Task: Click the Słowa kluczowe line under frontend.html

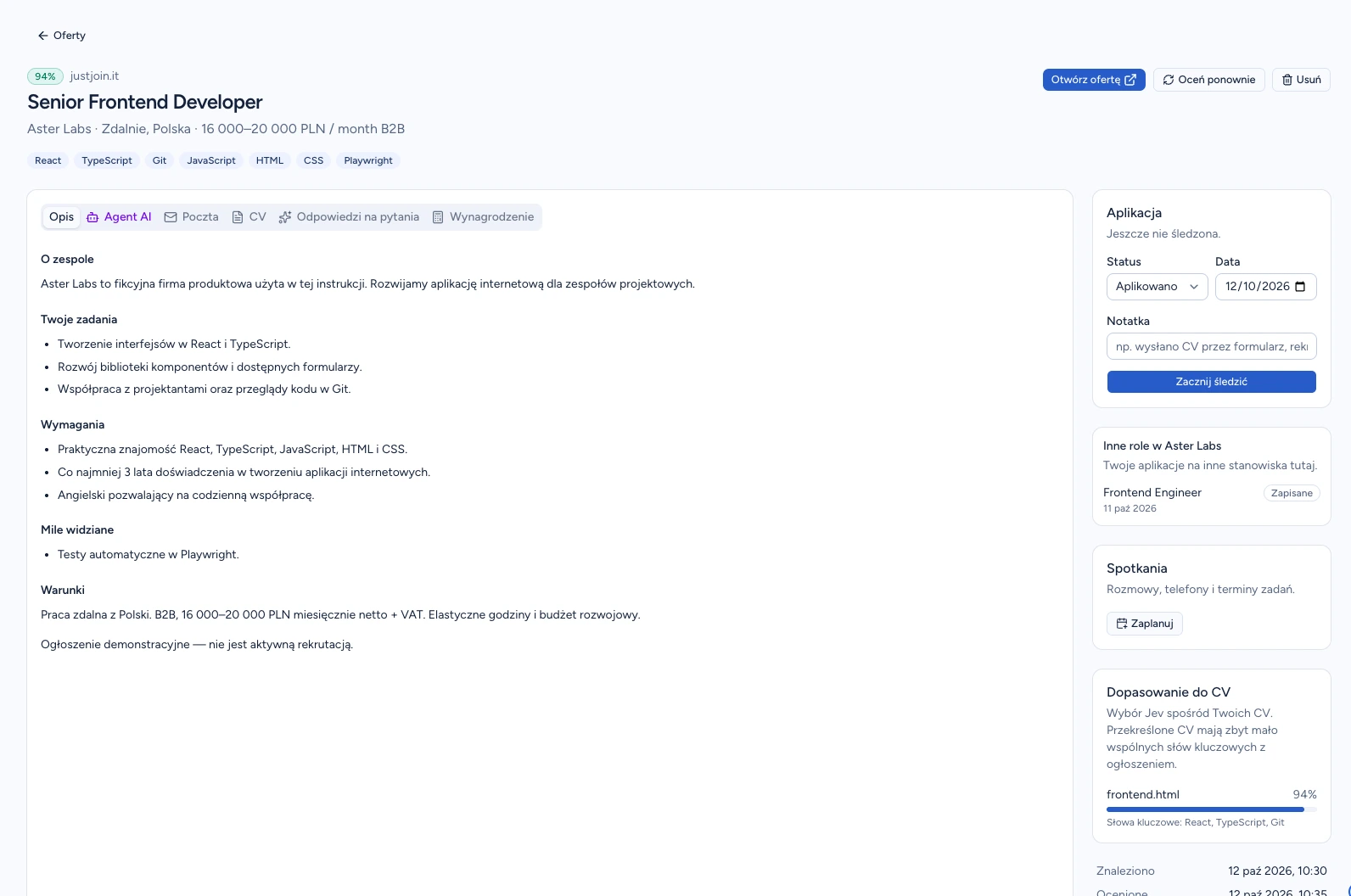Action: 1196,822
